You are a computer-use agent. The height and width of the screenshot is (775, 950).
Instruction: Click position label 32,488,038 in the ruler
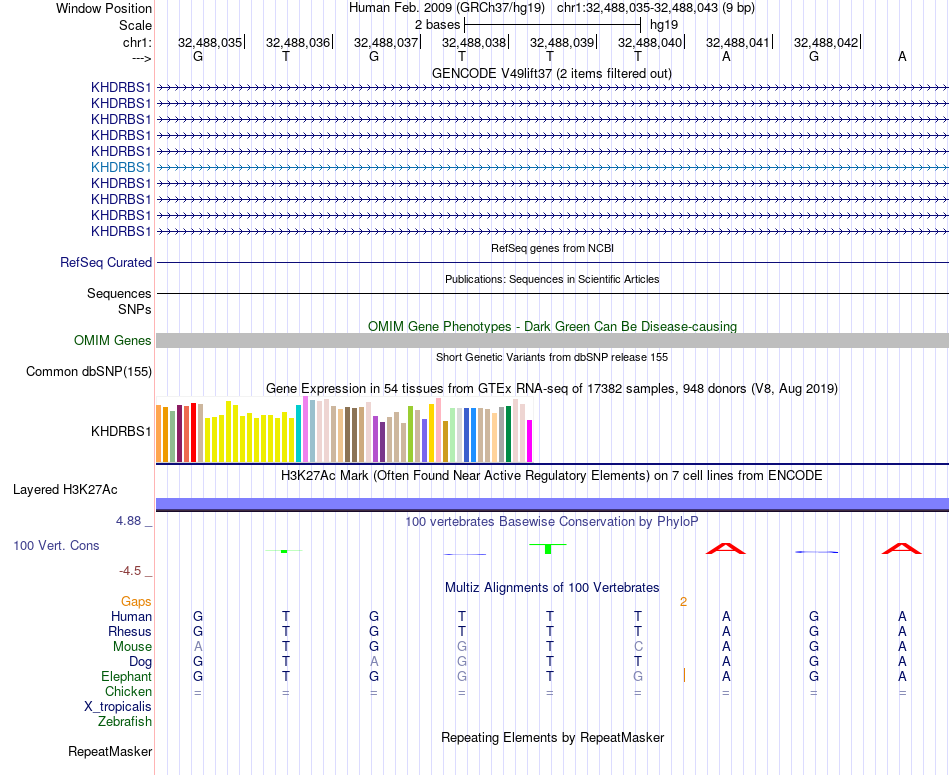[x=474, y=42]
